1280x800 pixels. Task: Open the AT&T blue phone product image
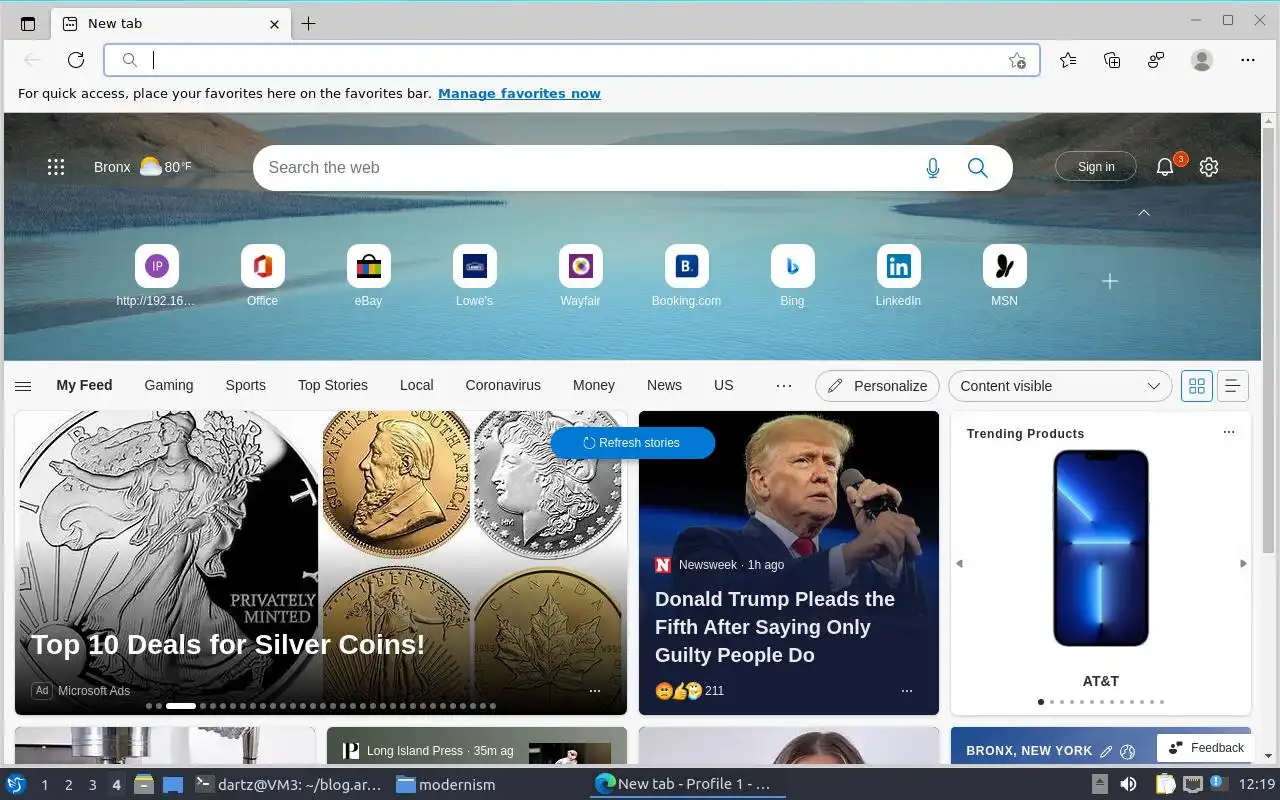[x=1100, y=548]
